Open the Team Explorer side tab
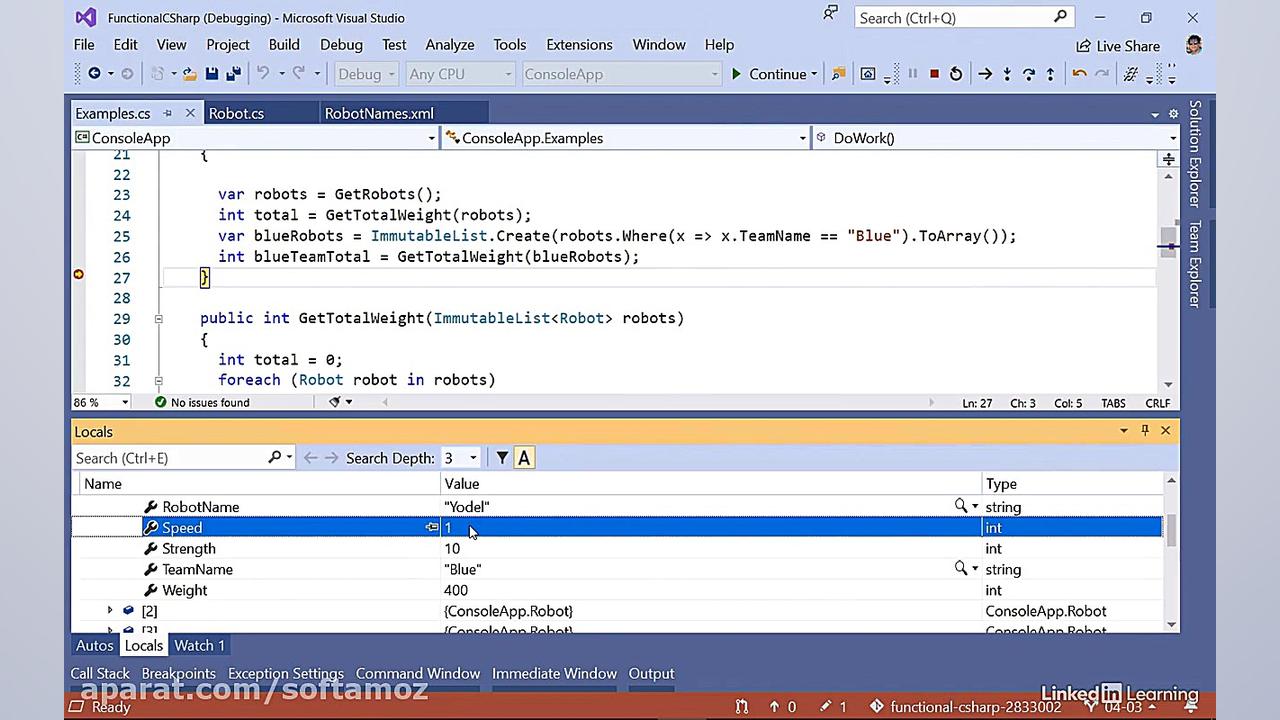This screenshot has height=720, width=1280. click(x=1194, y=264)
